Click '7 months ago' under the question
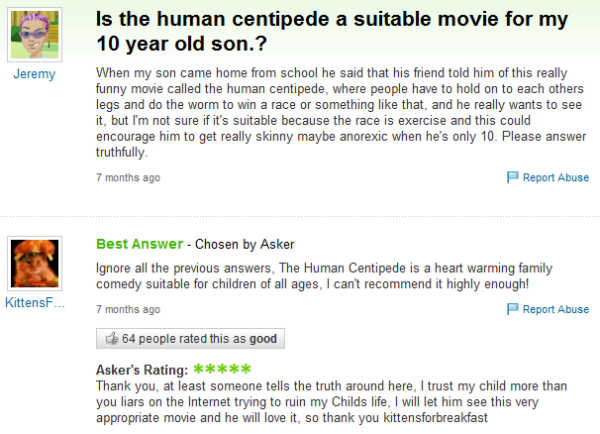The width and height of the screenshot is (600, 434). [127, 177]
